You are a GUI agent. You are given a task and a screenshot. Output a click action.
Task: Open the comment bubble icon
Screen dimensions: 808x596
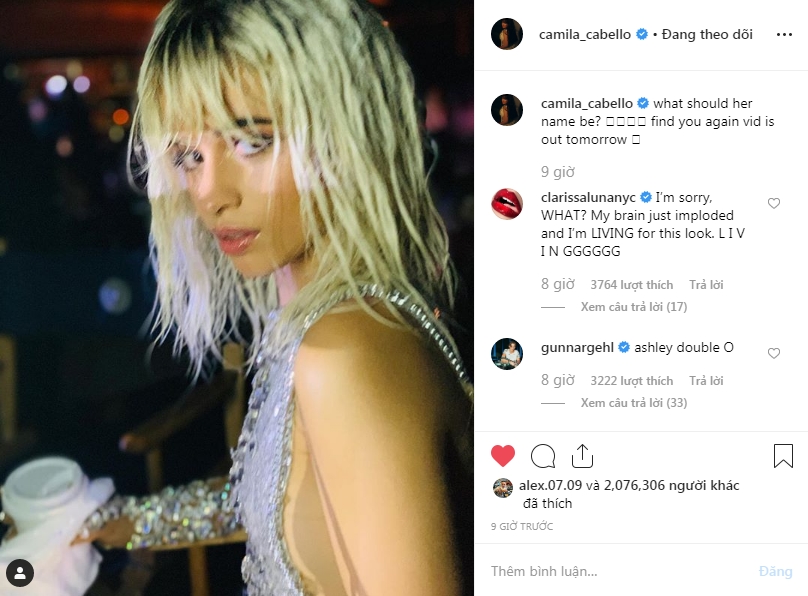coord(543,456)
